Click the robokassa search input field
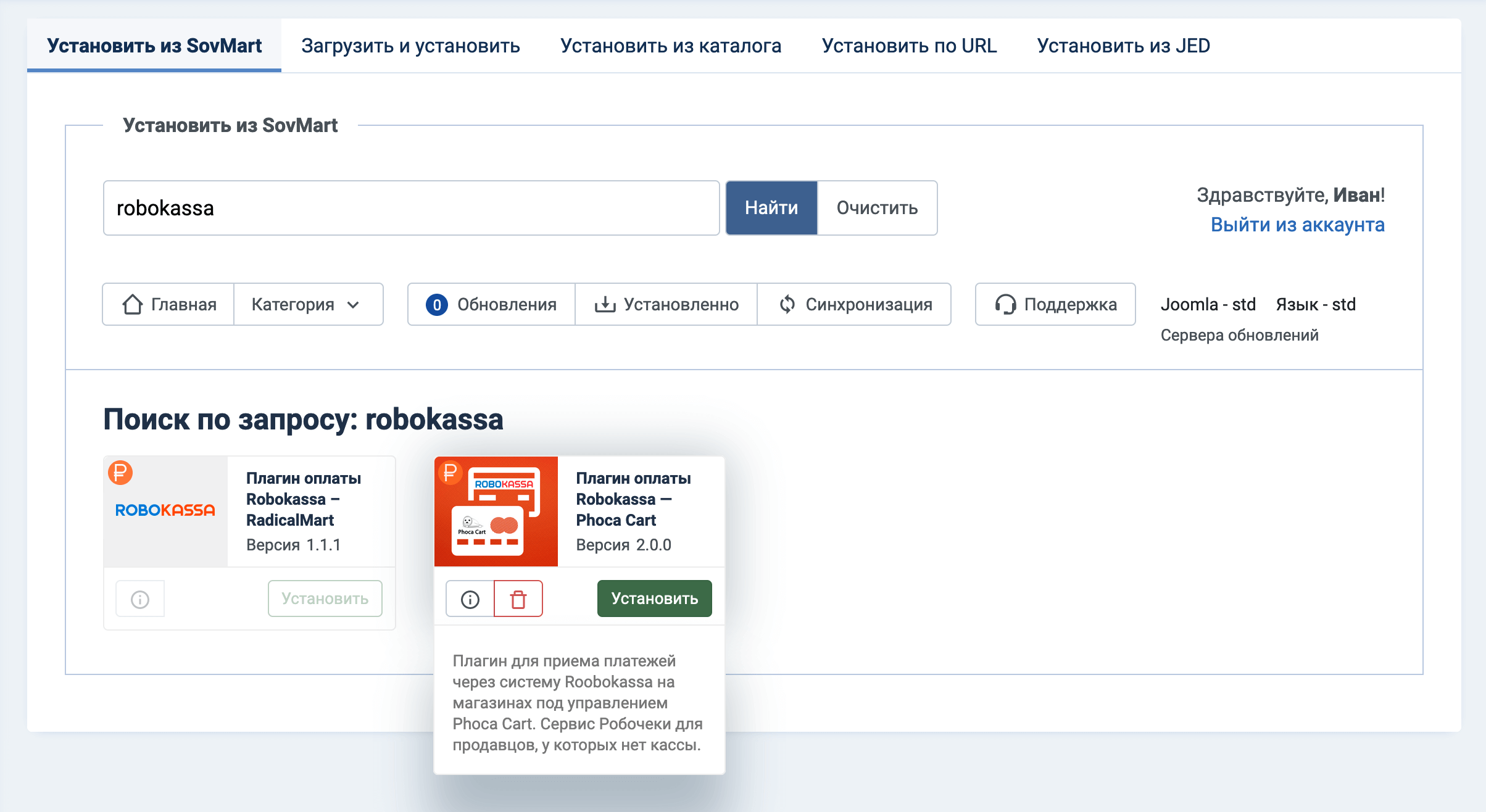 pos(411,208)
